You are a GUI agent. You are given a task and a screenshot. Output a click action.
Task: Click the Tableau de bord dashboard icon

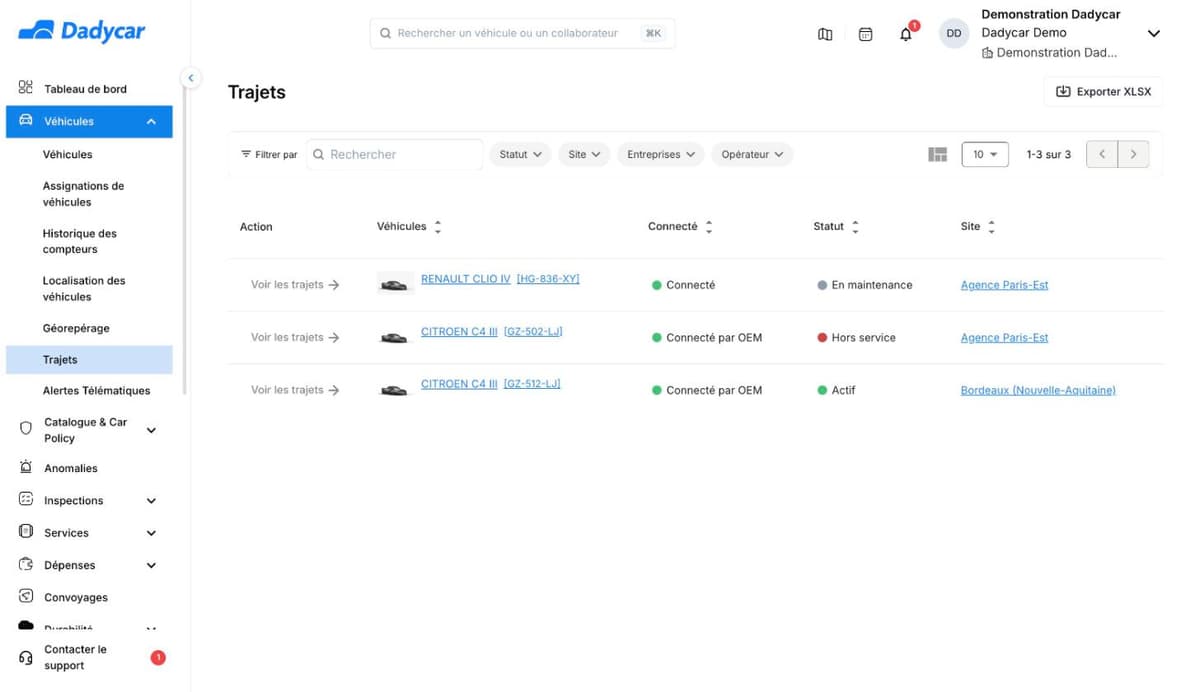tap(26, 88)
